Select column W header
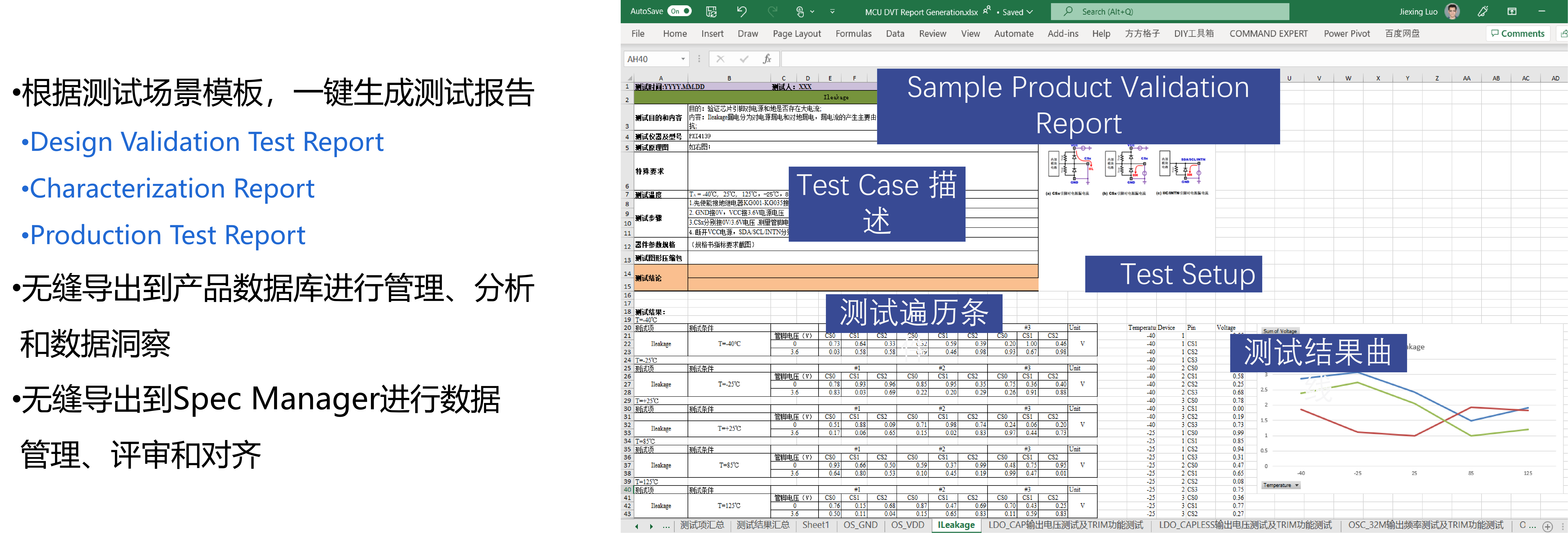1568x533 pixels. (1348, 78)
